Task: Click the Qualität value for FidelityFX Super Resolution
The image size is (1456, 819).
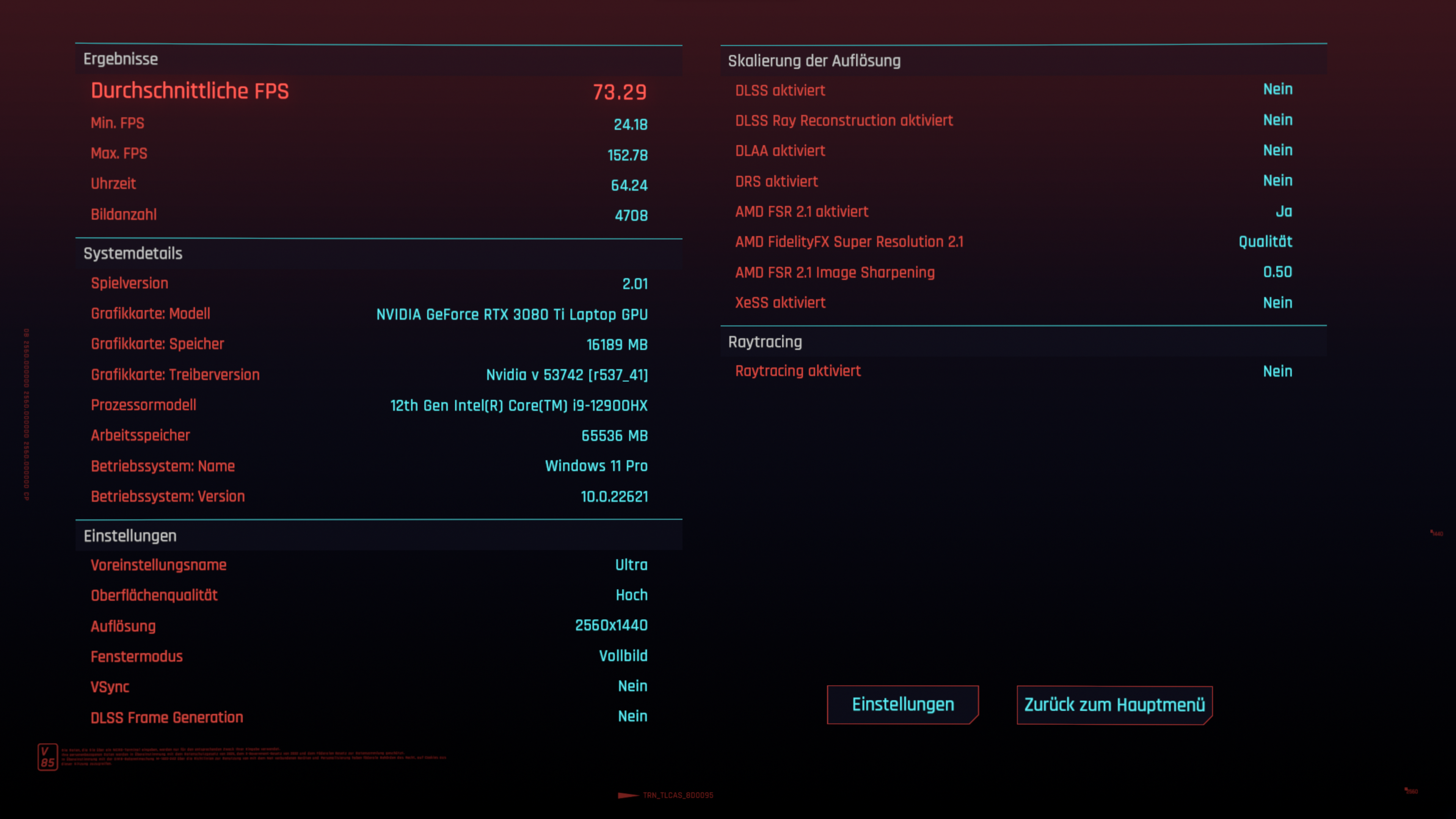Action: [x=1265, y=242]
